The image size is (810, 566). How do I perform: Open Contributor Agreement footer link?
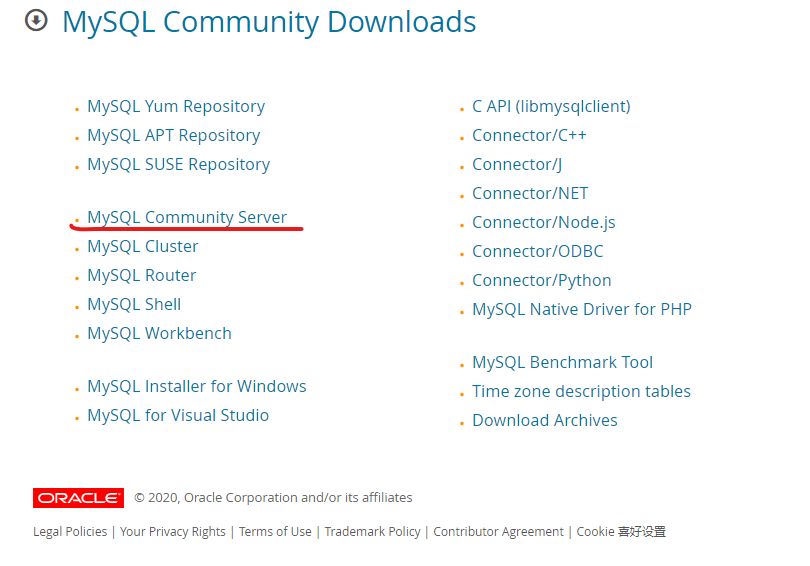click(499, 531)
